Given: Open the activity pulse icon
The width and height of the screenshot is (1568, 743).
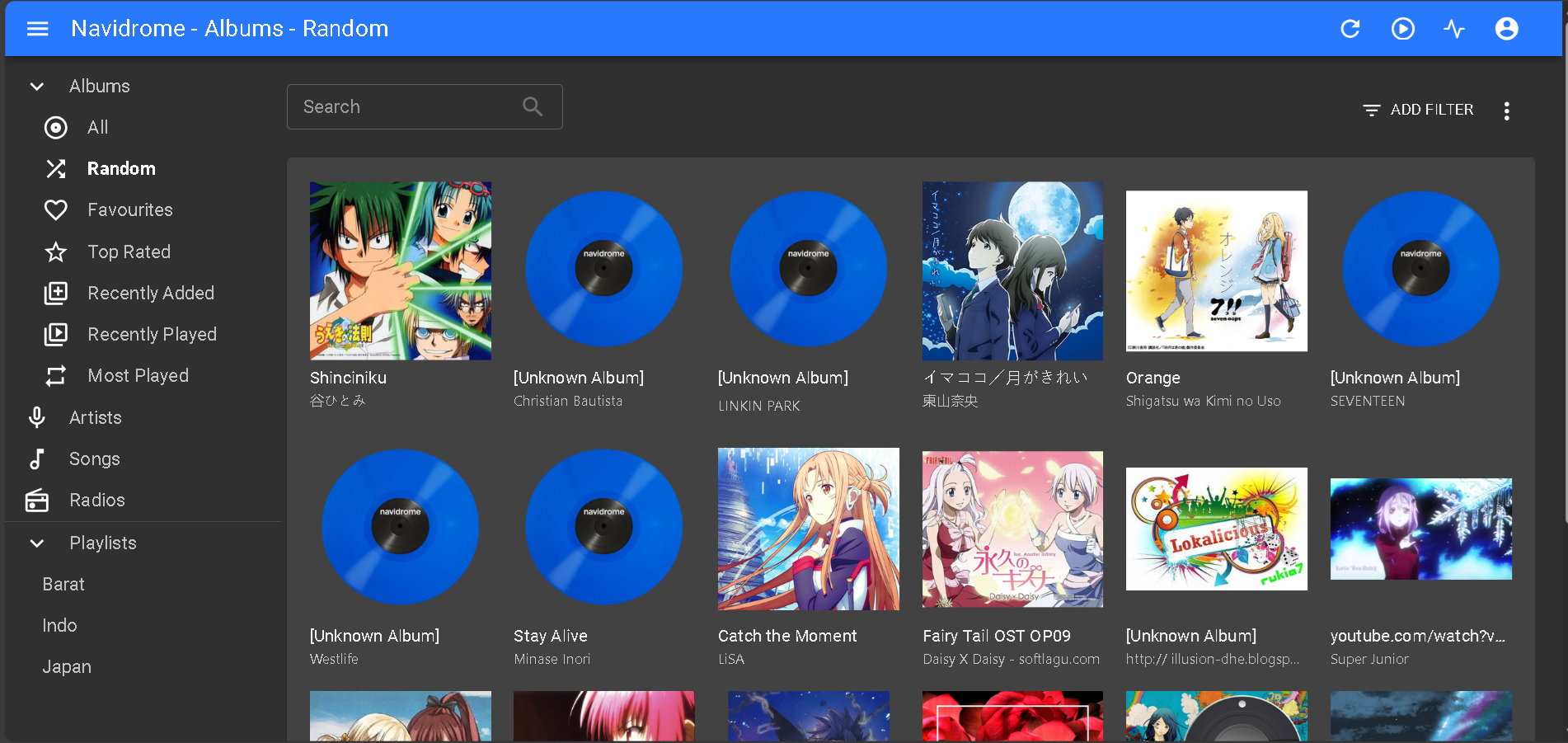Looking at the screenshot, I should point(1454,29).
